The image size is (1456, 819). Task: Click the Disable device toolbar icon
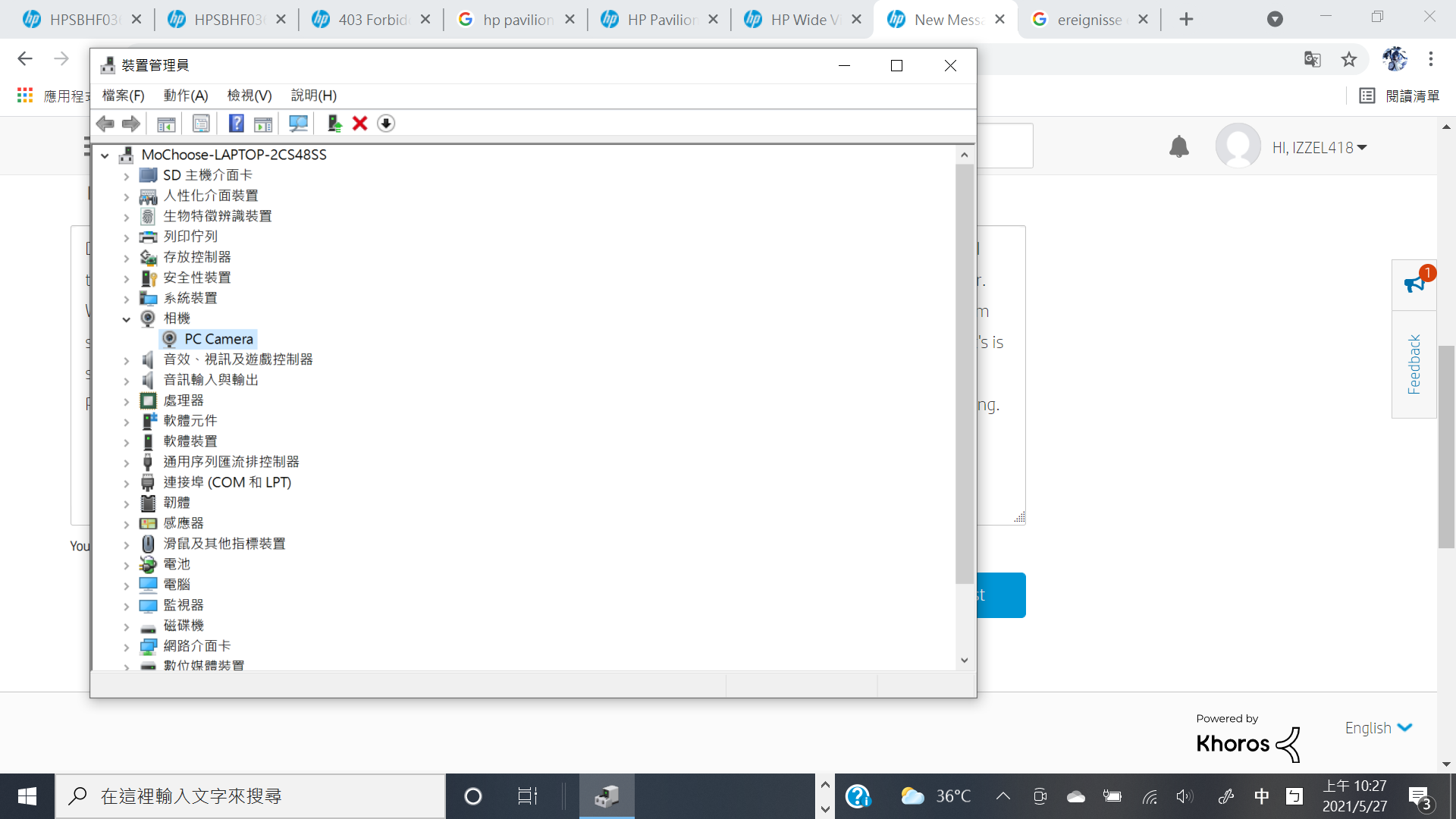coord(386,123)
